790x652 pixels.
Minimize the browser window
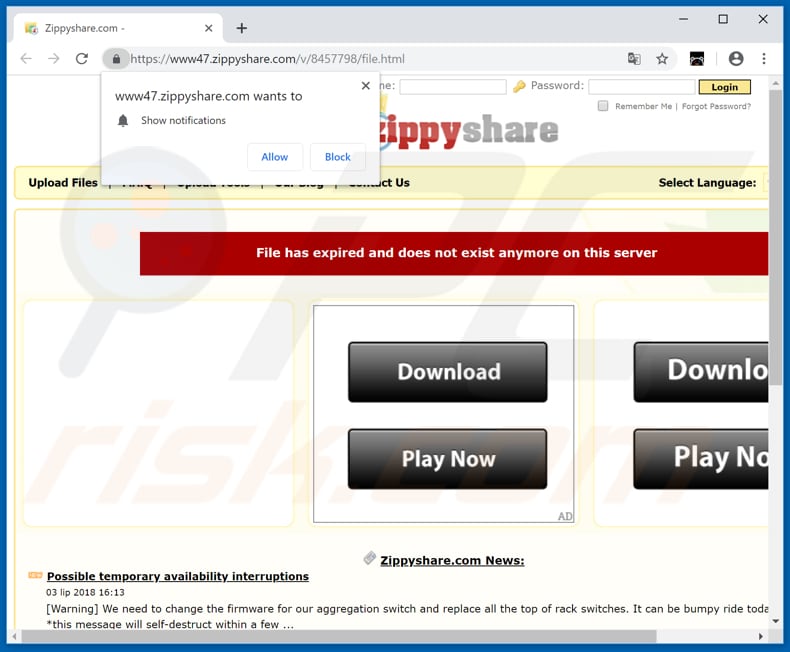pyautogui.click(x=683, y=19)
